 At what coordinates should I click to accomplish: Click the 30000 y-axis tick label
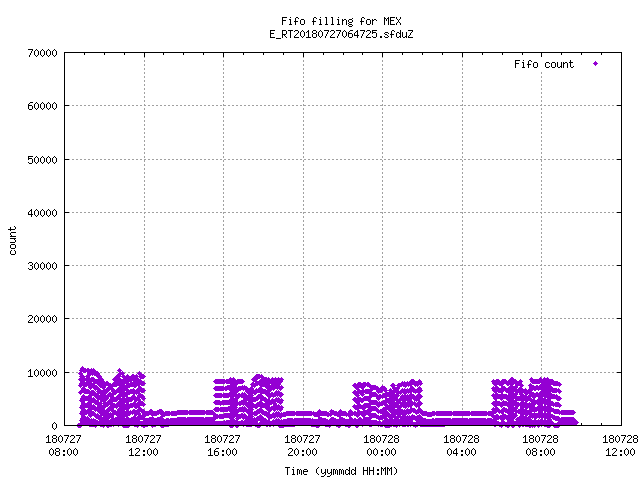point(42,266)
